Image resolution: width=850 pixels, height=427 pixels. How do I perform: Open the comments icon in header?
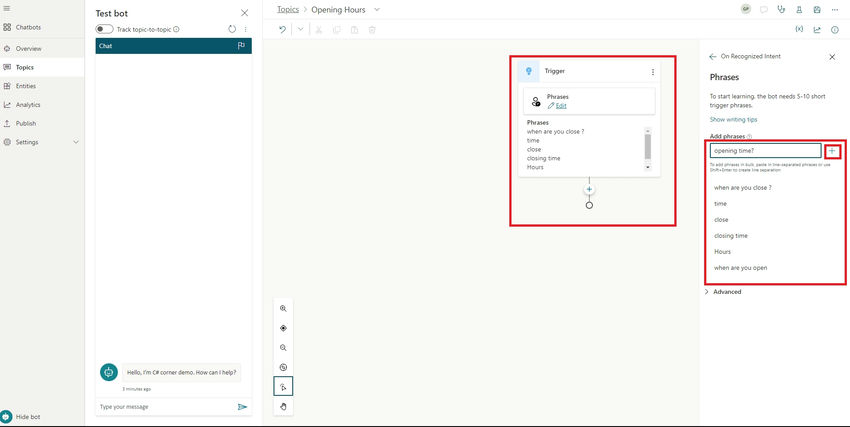pos(764,10)
